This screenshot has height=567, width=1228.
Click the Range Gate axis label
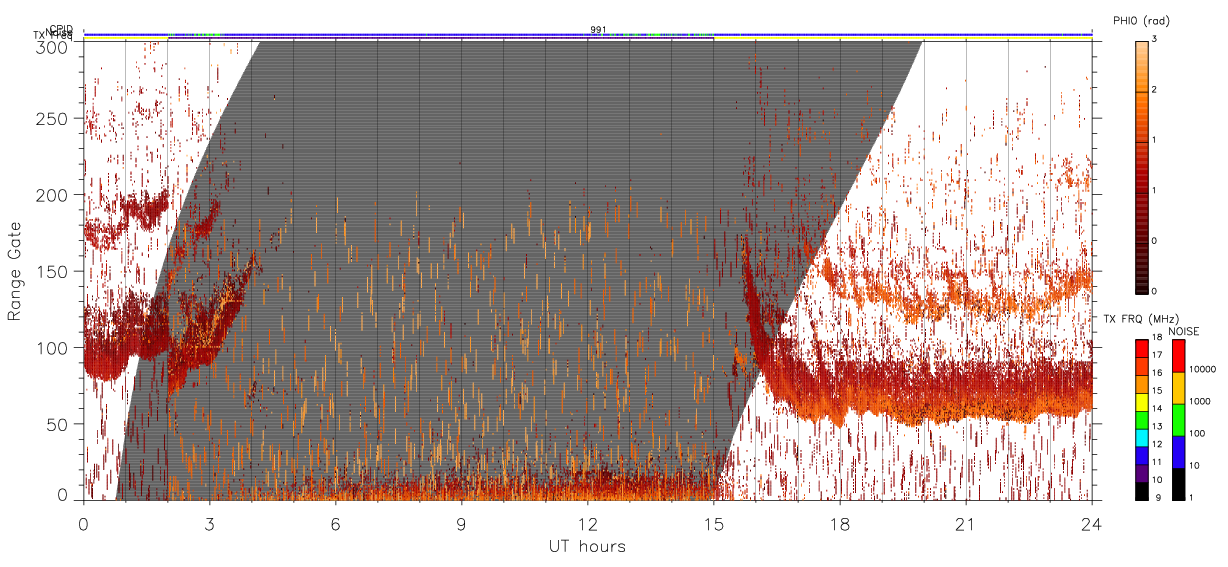tap(14, 270)
